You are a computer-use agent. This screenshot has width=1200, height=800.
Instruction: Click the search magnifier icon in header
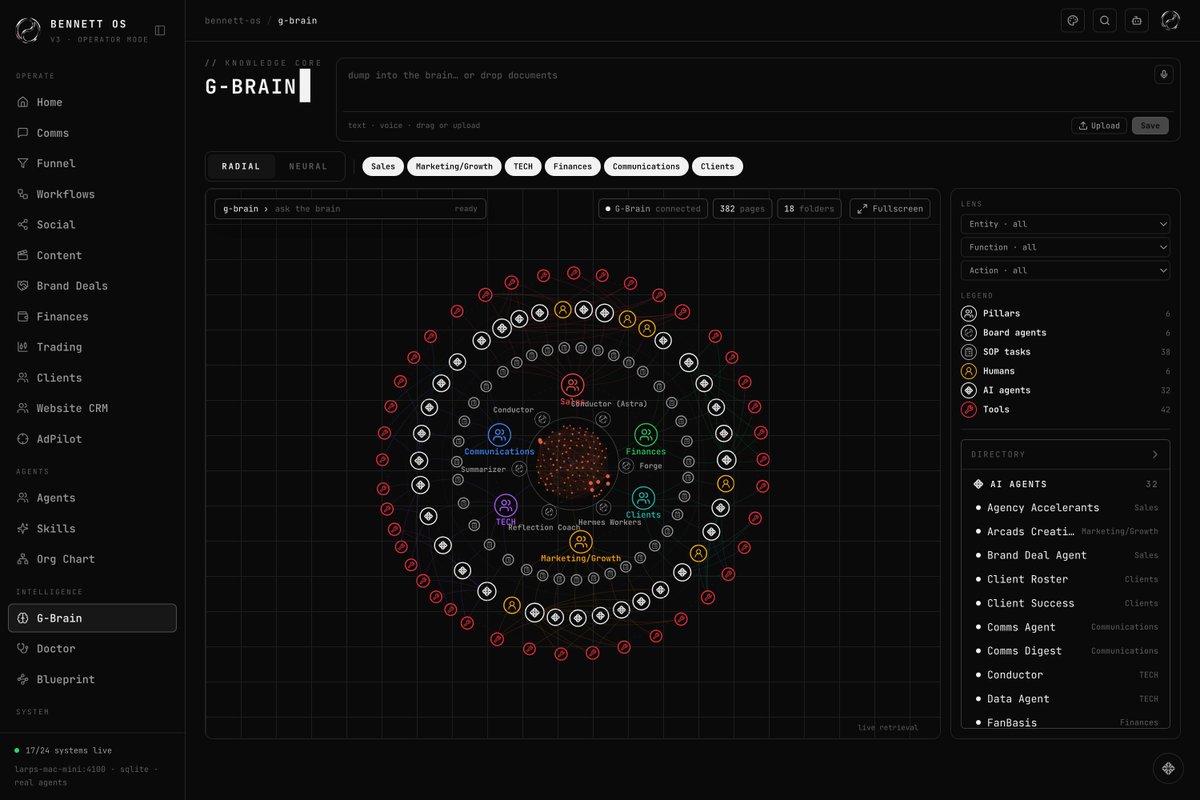point(1104,20)
